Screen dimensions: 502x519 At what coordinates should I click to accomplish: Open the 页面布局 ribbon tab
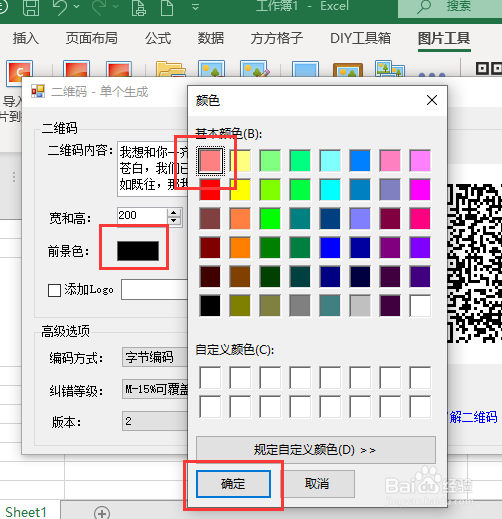pyautogui.click(x=92, y=38)
